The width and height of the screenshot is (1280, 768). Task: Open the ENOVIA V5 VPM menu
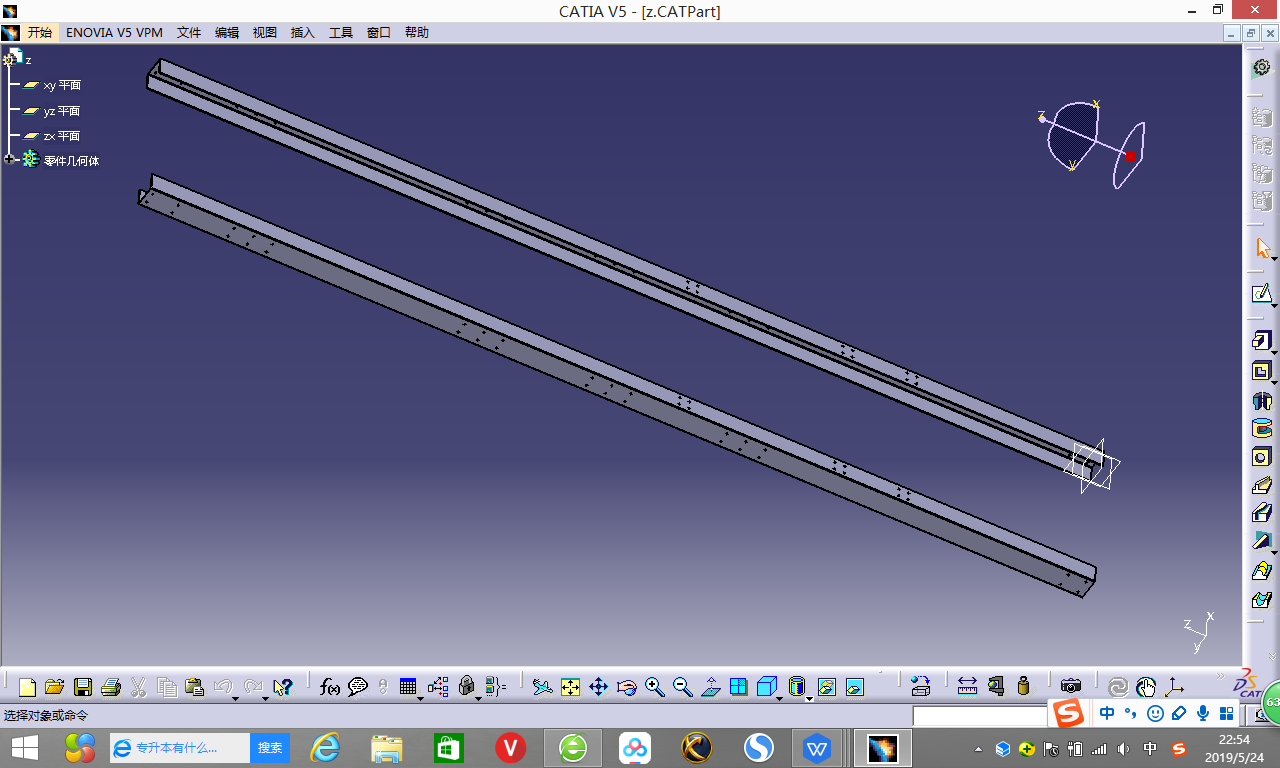click(114, 32)
